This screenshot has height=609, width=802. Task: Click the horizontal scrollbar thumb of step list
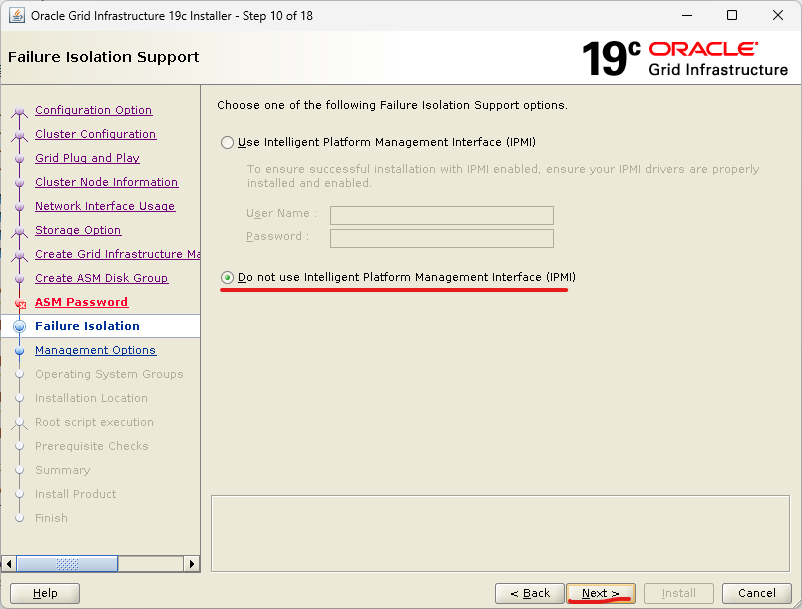[67, 564]
